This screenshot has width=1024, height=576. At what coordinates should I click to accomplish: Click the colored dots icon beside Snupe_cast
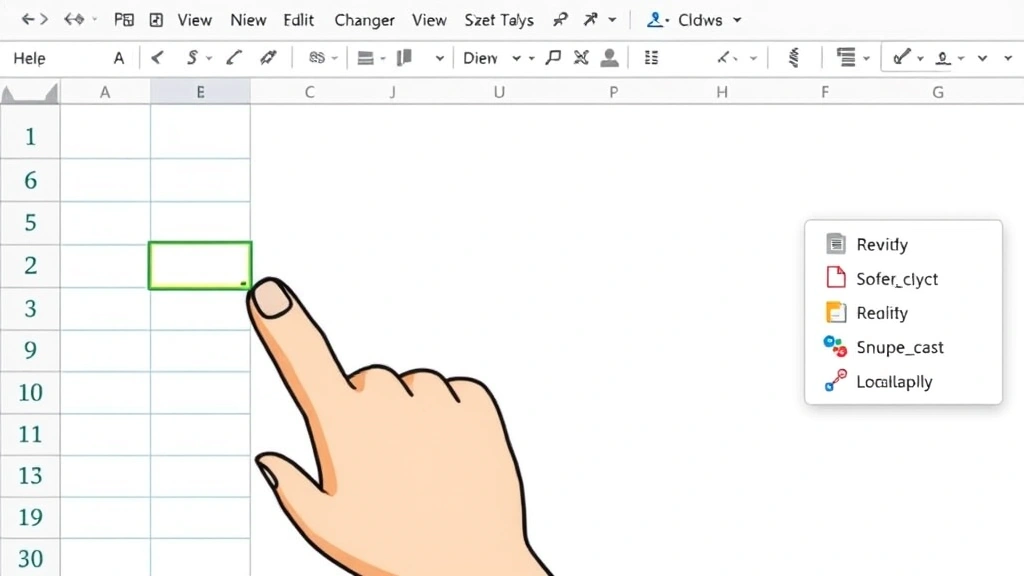pyautogui.click(x=834, y=347)
